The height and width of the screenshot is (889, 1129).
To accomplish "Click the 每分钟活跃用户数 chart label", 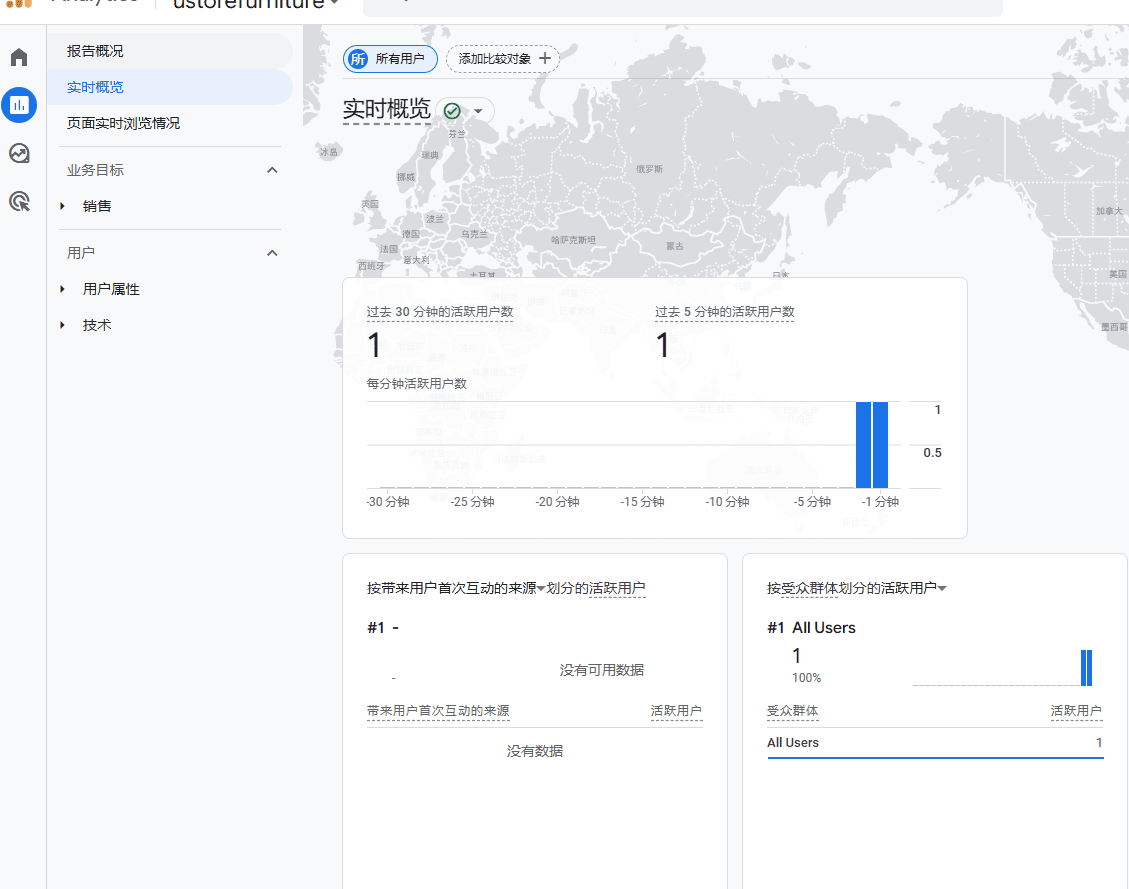I will [417, 384].
